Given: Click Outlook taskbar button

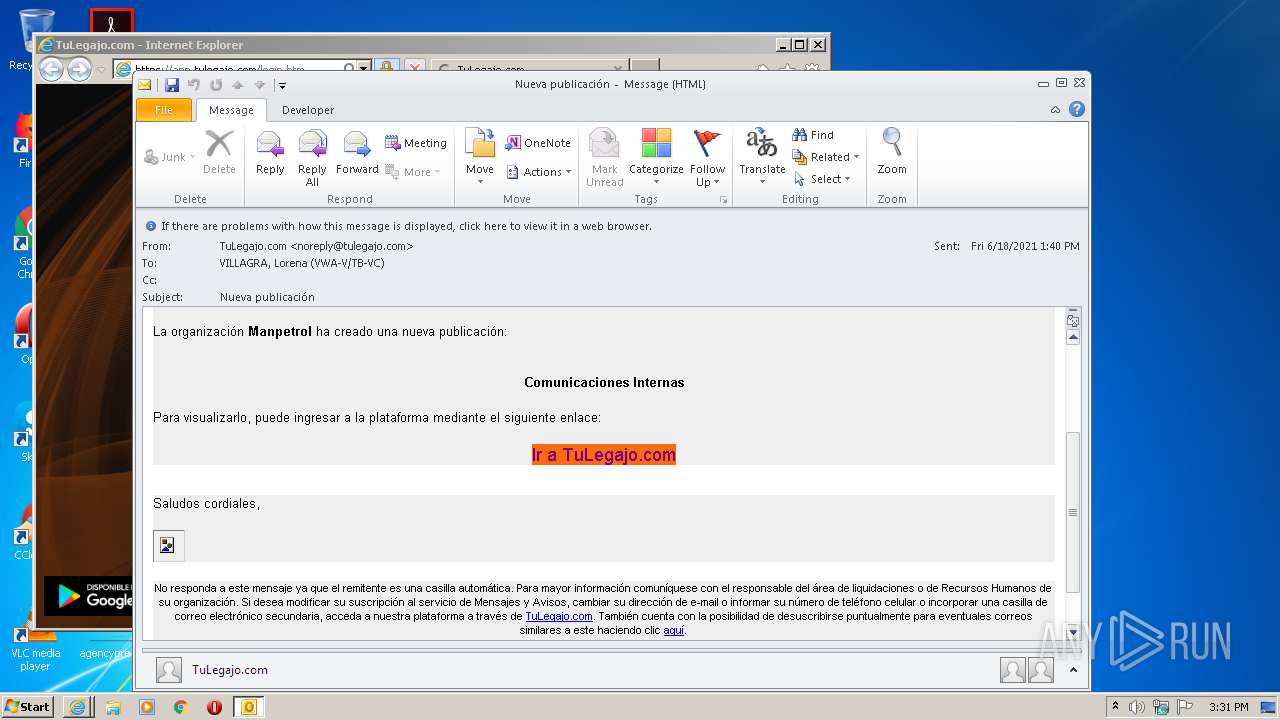Looking at the screenshot, I should tap(249, 707).
